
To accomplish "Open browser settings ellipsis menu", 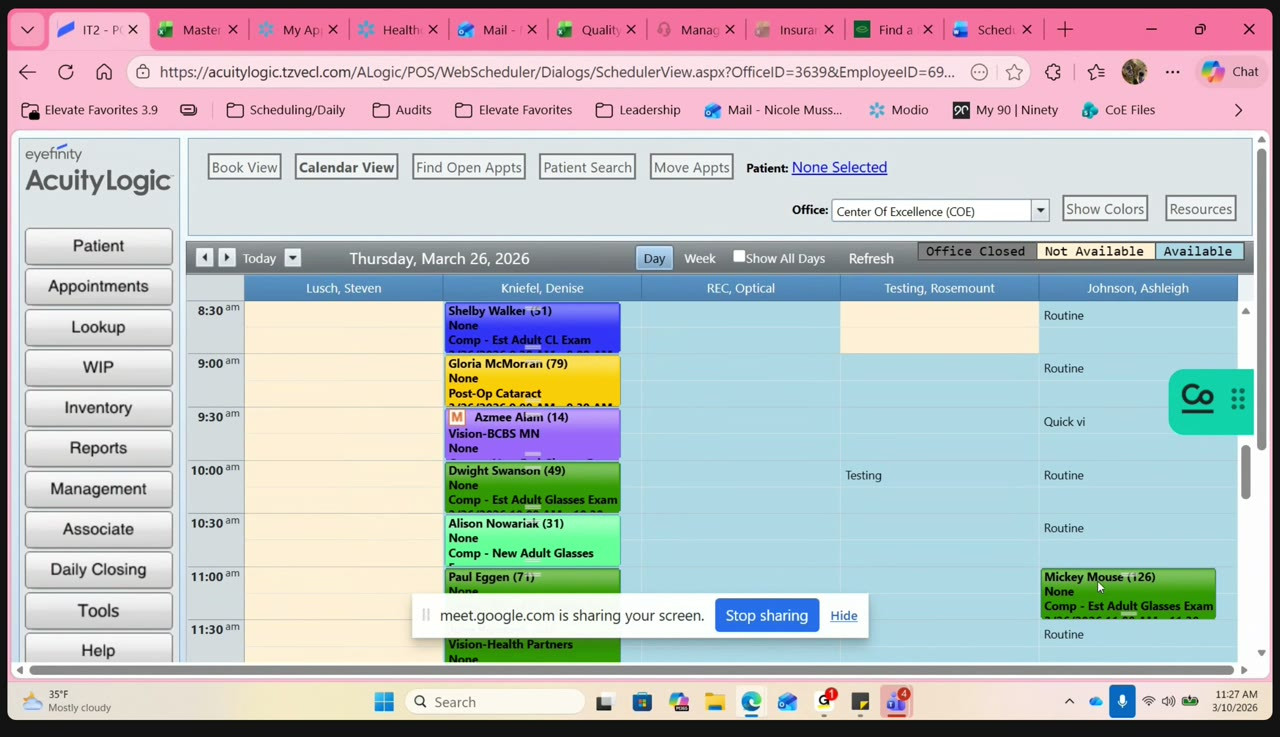I will (x=1172, y=72).
